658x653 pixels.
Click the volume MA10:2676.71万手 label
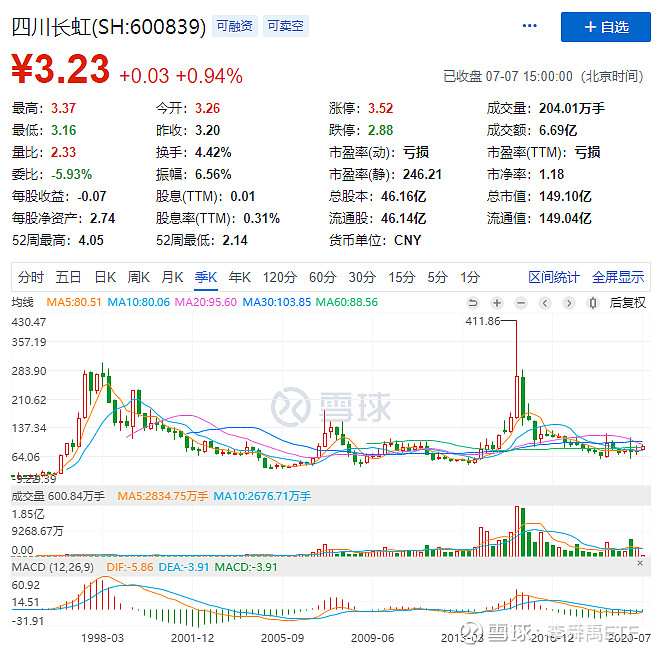[x=262, y=496]
